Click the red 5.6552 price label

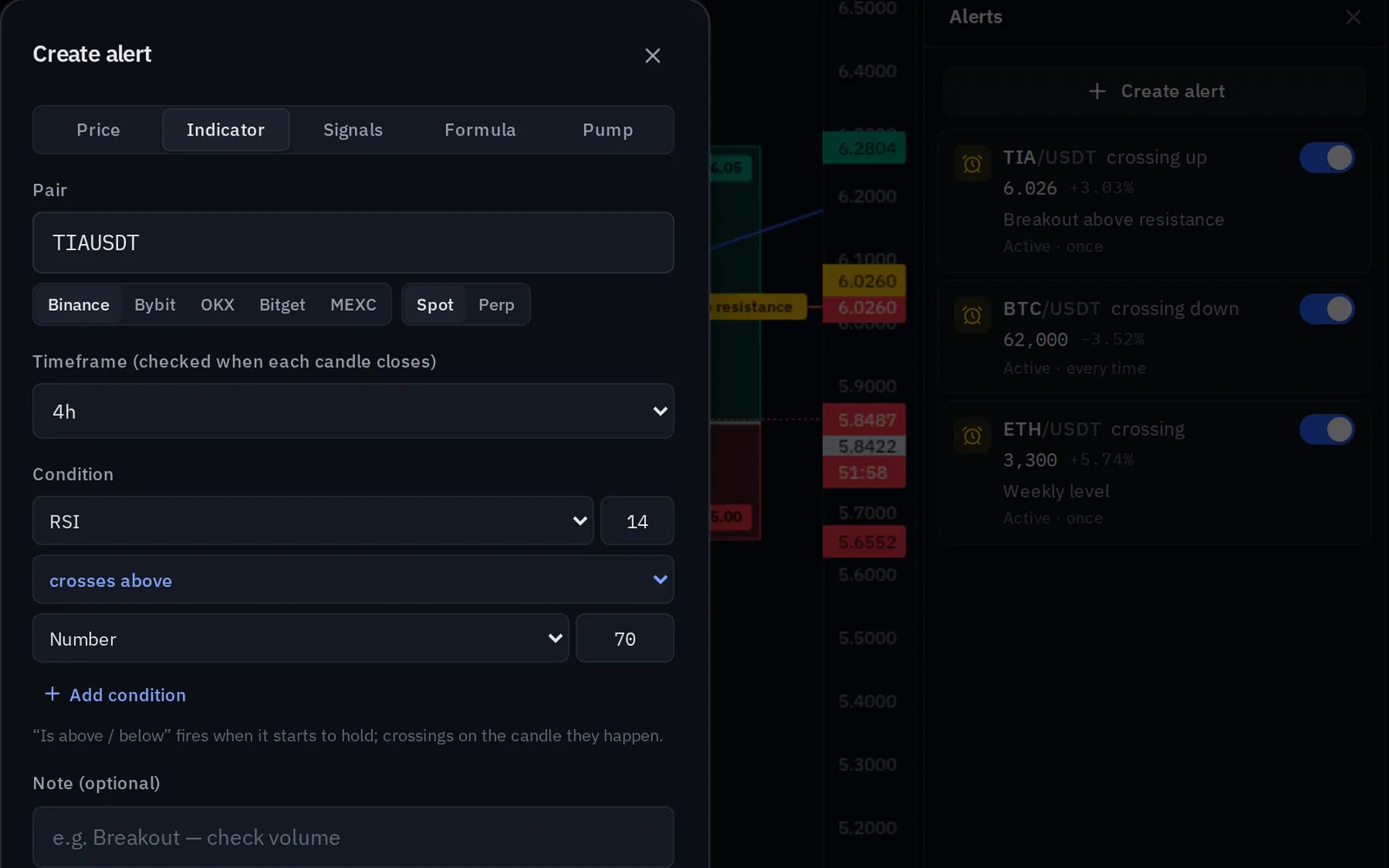point(865,542)
